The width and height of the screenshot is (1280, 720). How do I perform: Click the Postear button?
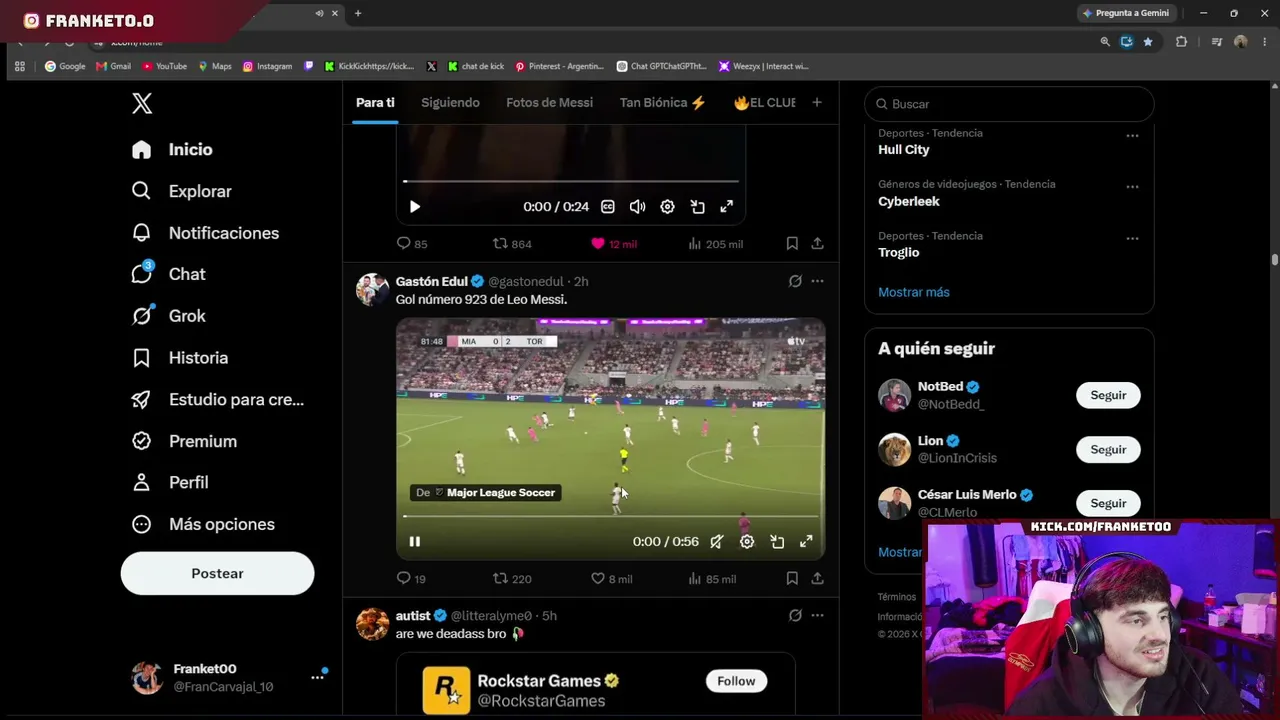(217, 573)
